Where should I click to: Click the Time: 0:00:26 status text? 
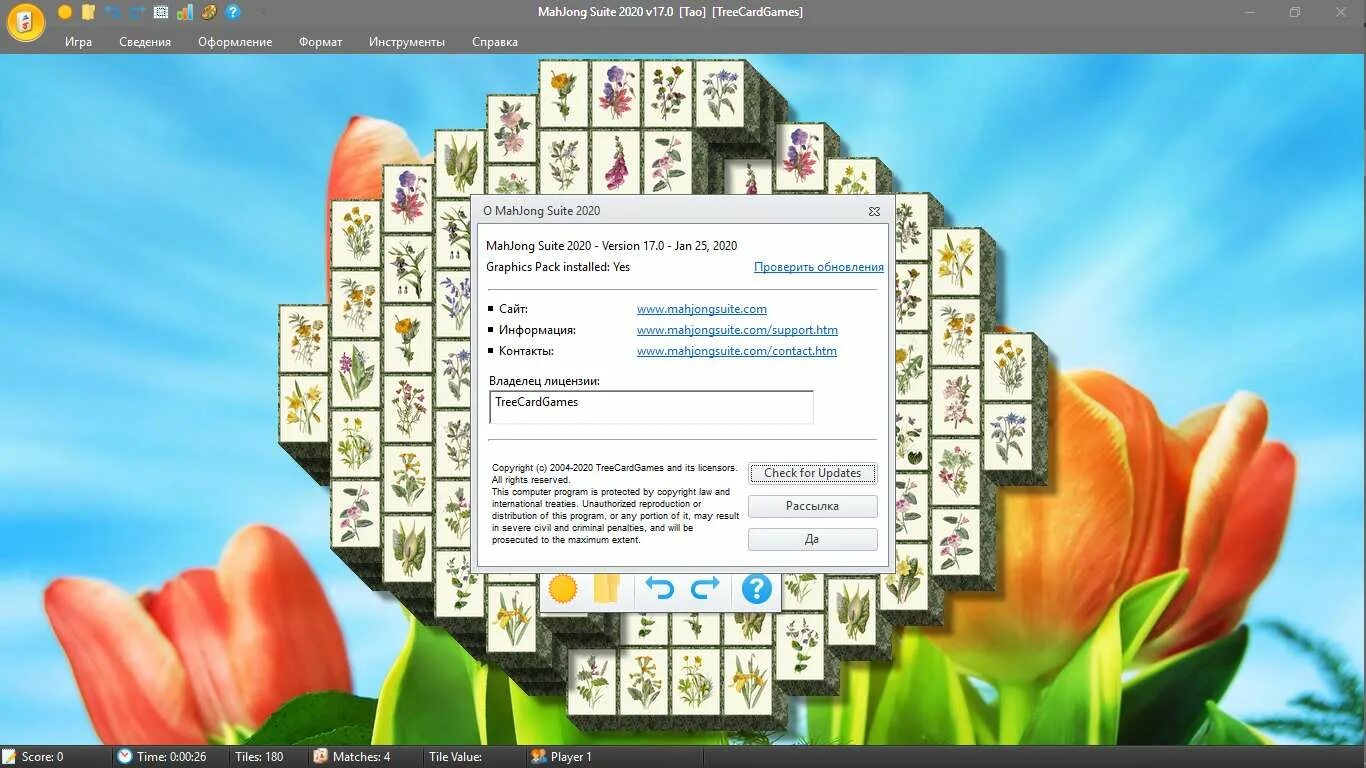click(x=171, y=757)
